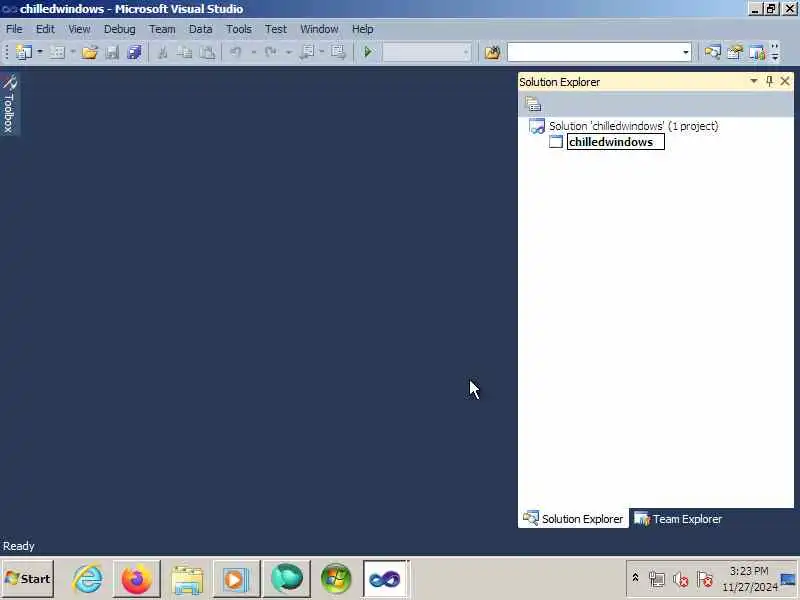This screenshot has width=800, height=600.
Task: Start Debugging with green play icon
Action: click(368, 52)
